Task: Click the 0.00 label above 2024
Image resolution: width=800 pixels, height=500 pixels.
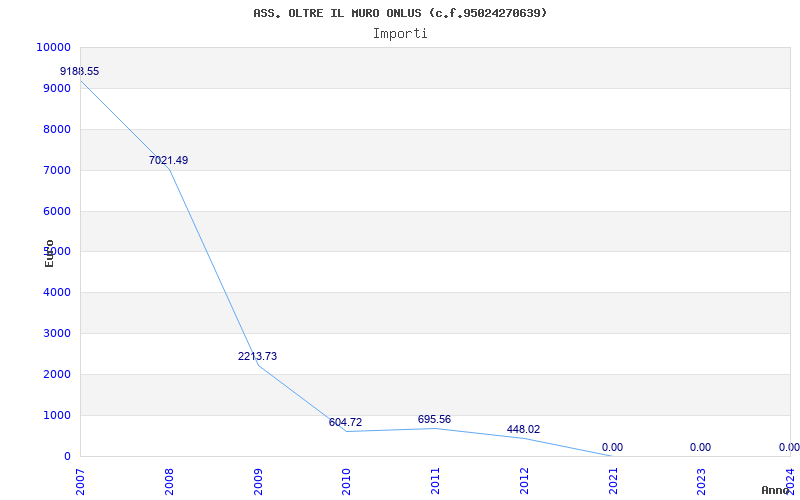Action: tap(789, 447)
